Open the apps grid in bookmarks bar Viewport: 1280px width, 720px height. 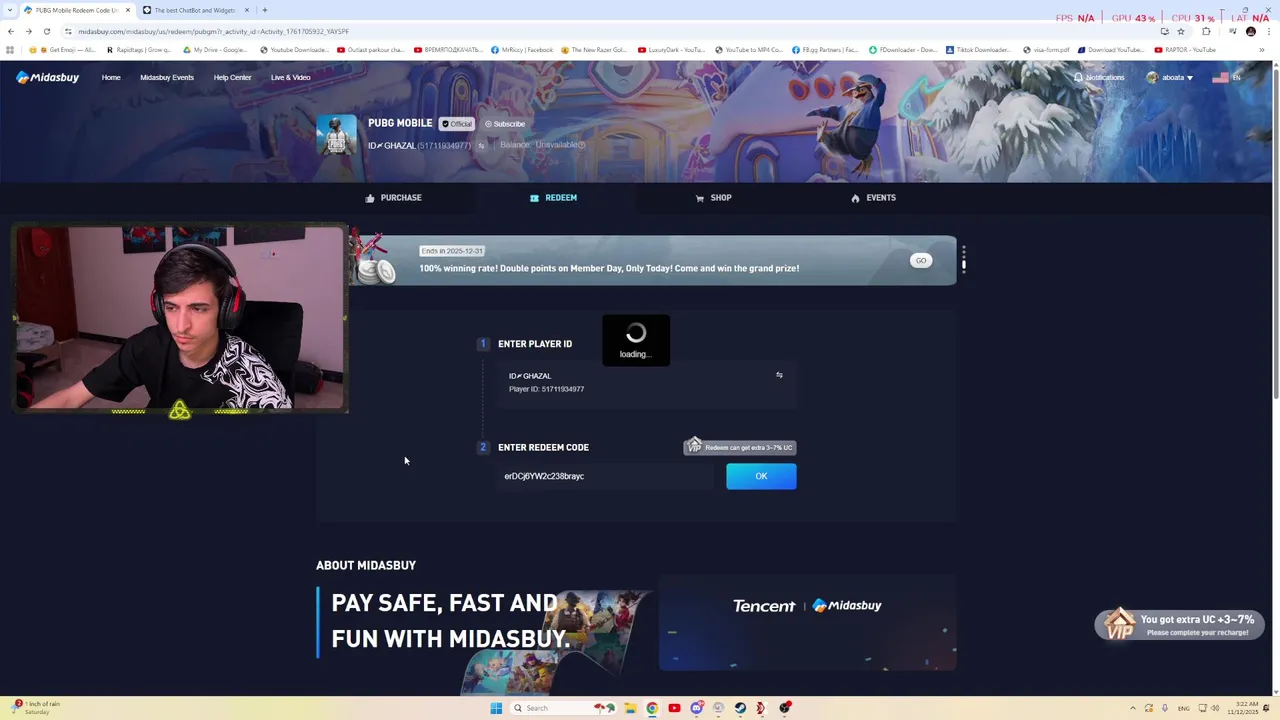pyautogui.click(x=10, y=49)
